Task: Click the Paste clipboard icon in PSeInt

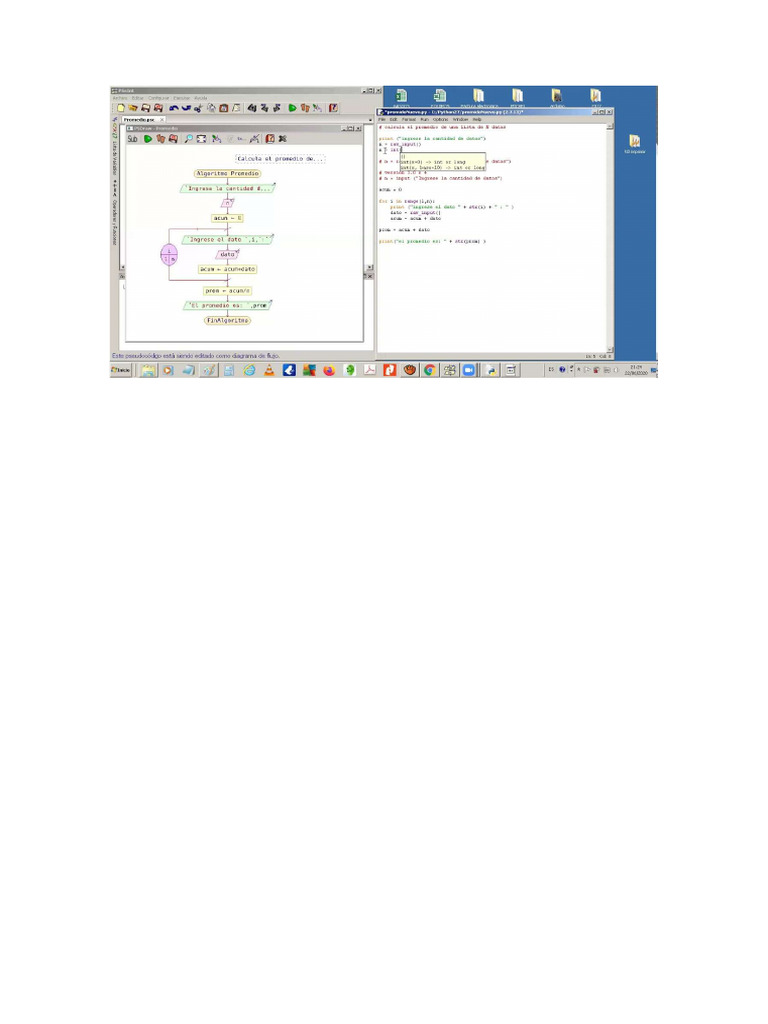Action: coord(223,108)
